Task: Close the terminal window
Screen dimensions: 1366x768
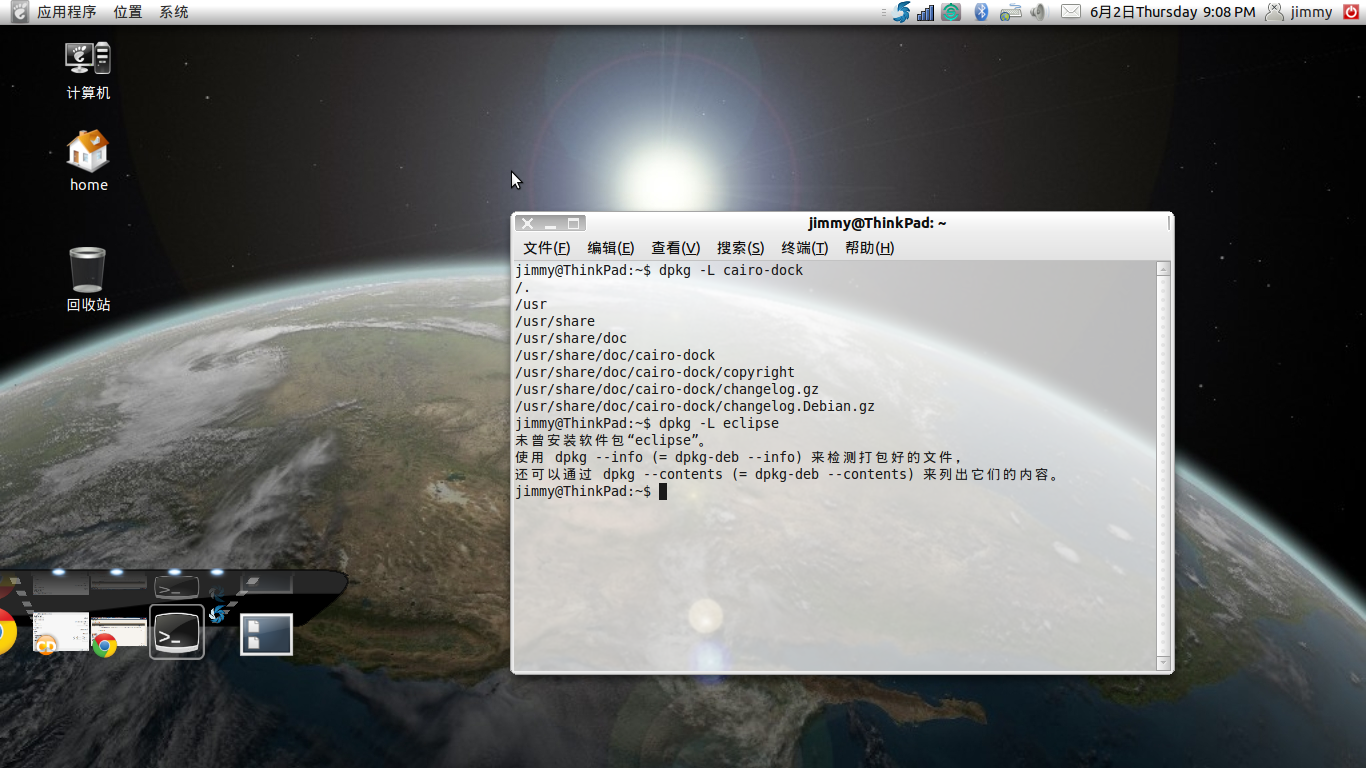Action: coord(528,223)
